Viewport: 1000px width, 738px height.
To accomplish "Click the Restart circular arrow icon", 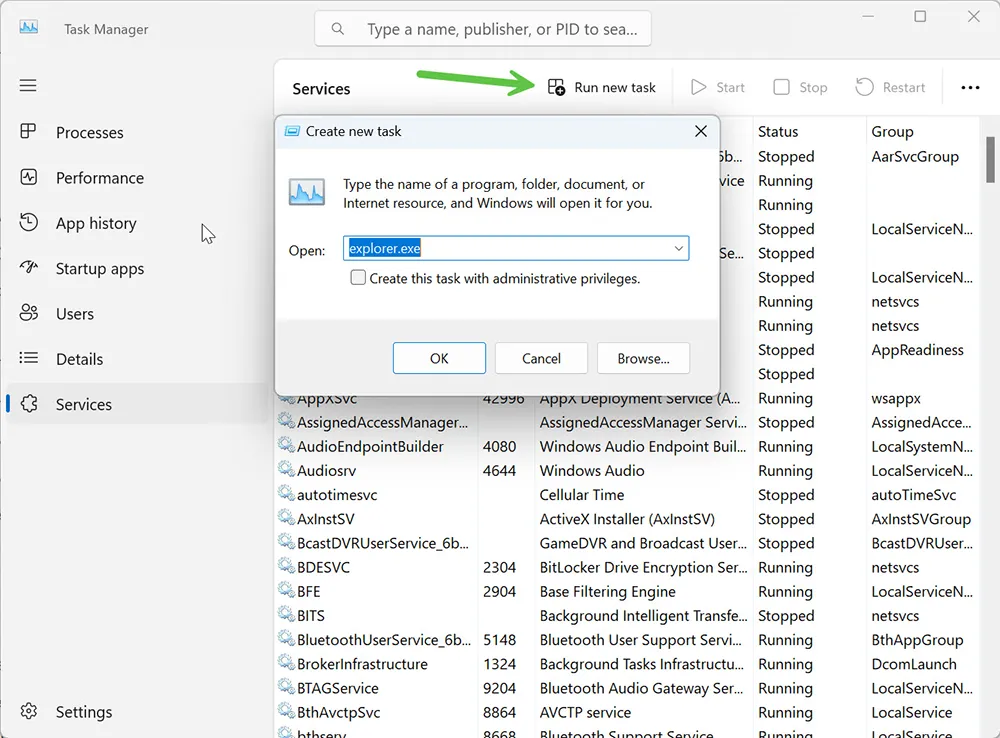I will coord(864,87).
